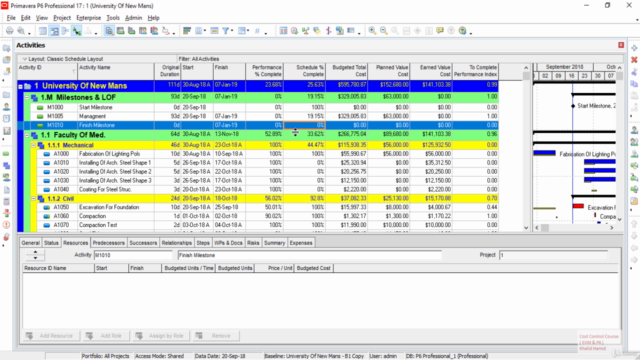The width and height of the screenshot is (640, 360).
Task: Click the Add icon on right command bar
Action: 634,48
